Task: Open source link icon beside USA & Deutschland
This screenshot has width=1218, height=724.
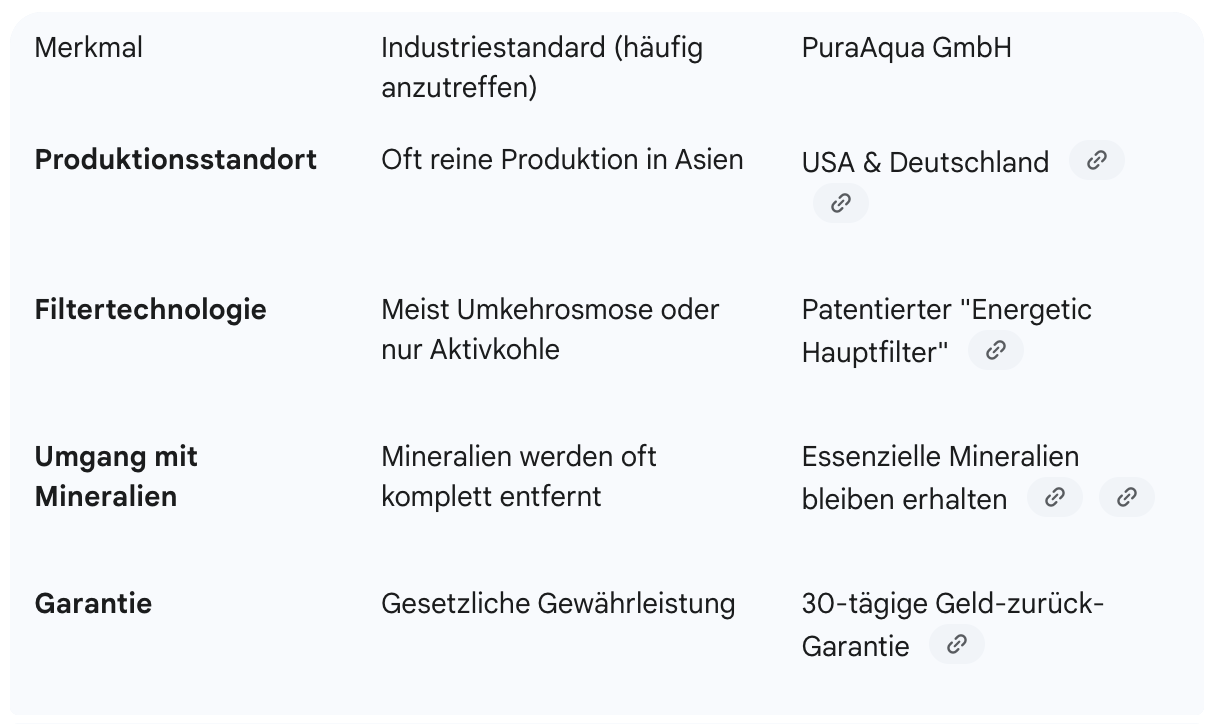Action: (1097, 160)
